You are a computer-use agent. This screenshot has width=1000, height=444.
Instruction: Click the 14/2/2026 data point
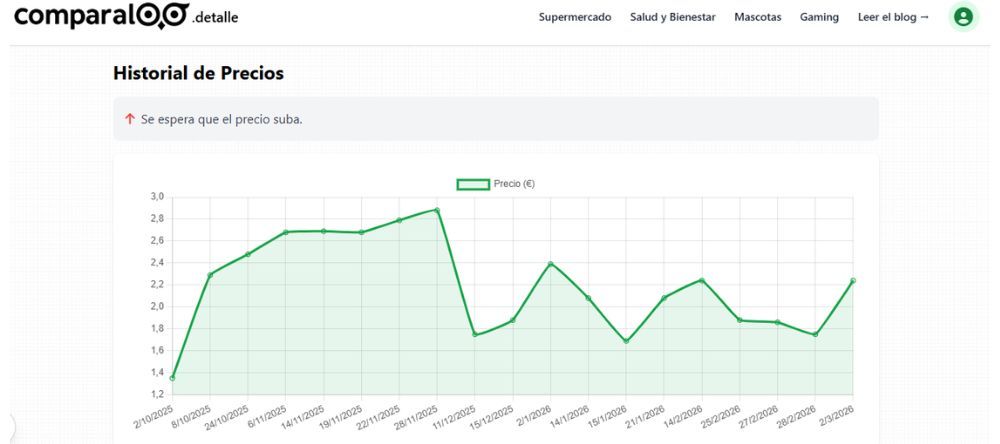[x=702, y=280]
